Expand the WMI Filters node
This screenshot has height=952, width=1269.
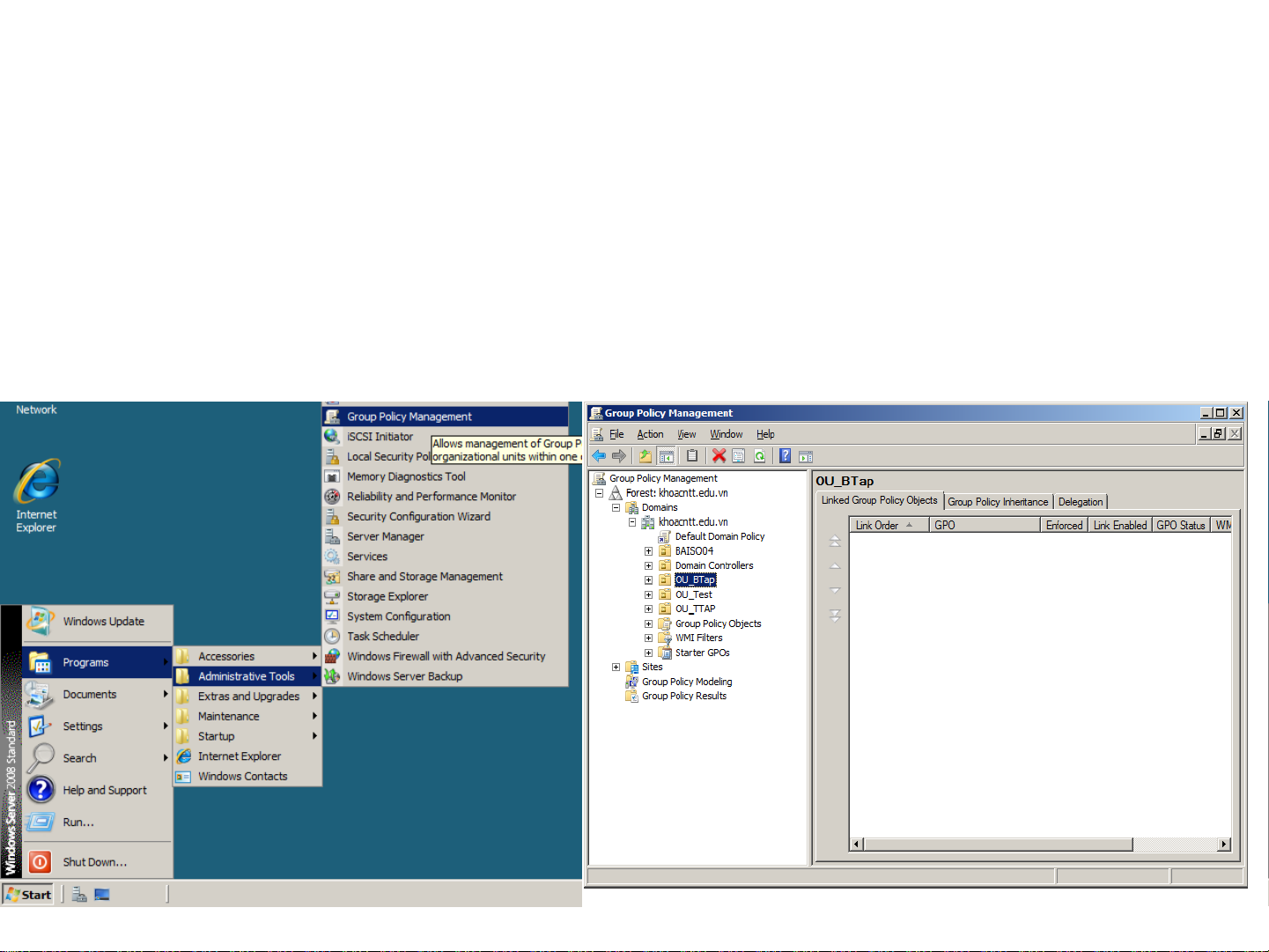pos(648,638)
